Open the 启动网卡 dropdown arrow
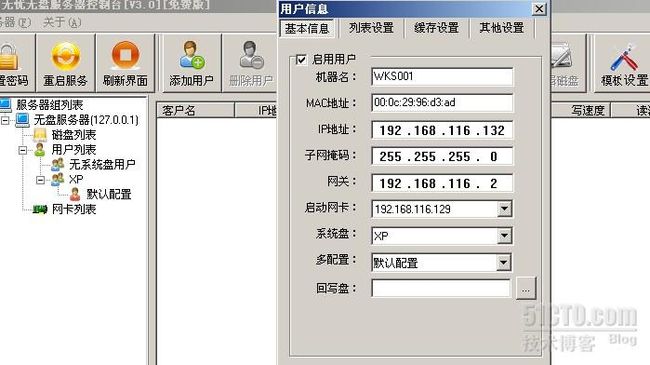650x365 pixels. pyautogui.click(x=504, y=209)
